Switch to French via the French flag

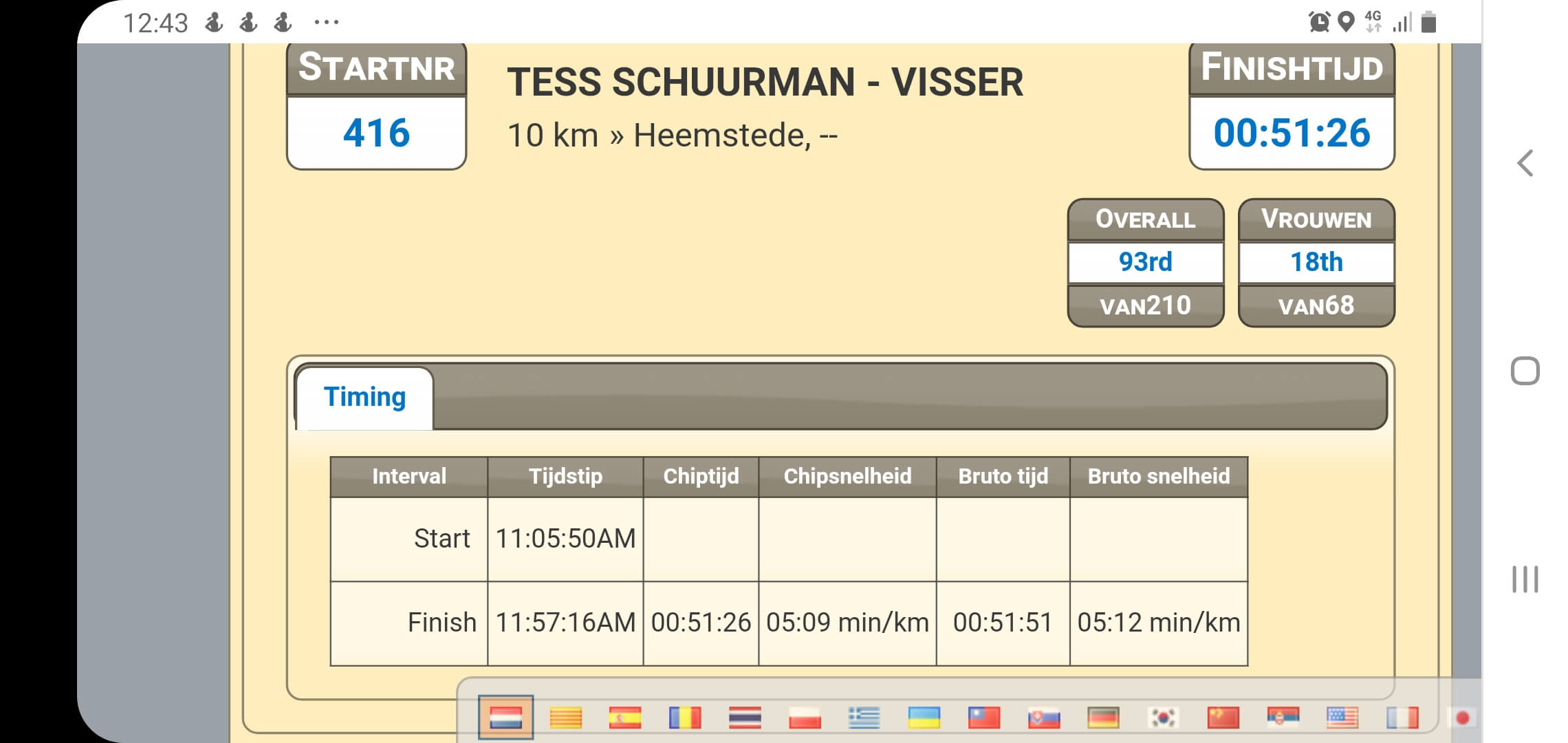pos(1402,718)
